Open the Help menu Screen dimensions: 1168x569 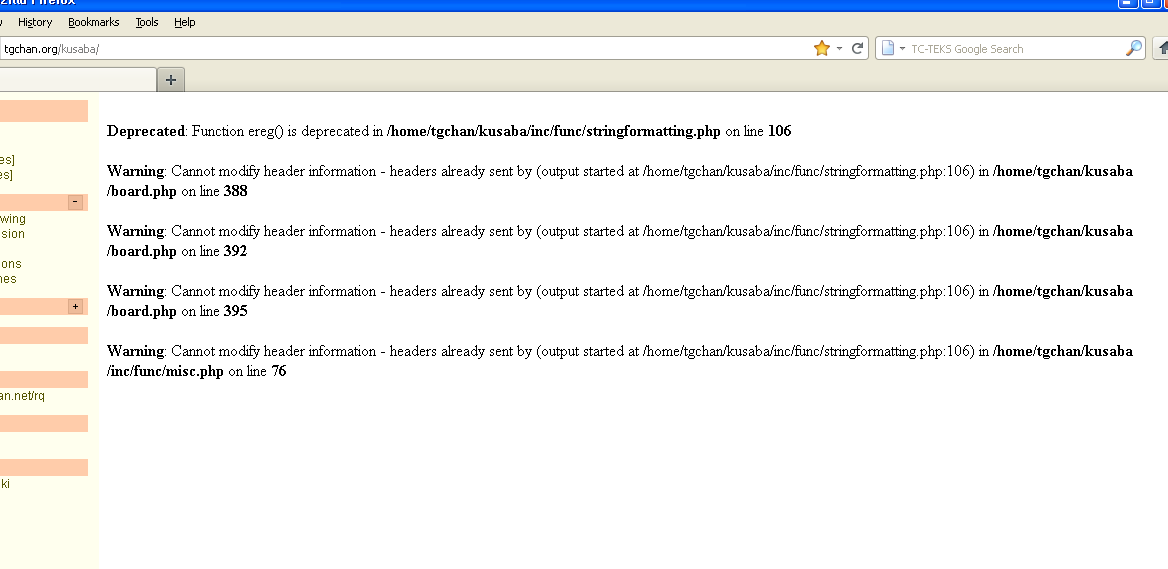(185, 22)
